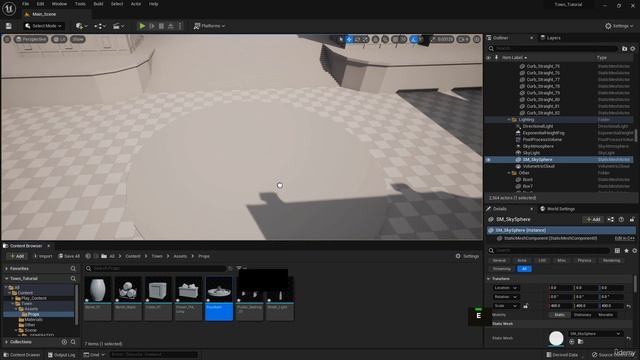Open the File menu
Screen dimensions: 640x360
tap(25, 4)
